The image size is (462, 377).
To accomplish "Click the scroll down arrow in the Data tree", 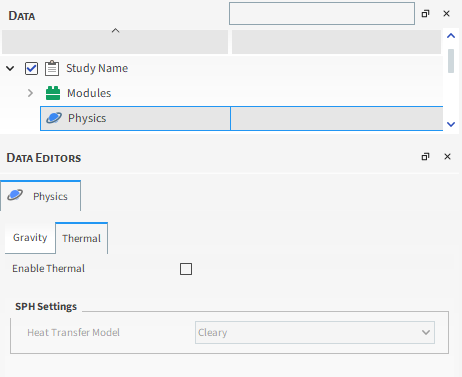I will click(451, 124).
